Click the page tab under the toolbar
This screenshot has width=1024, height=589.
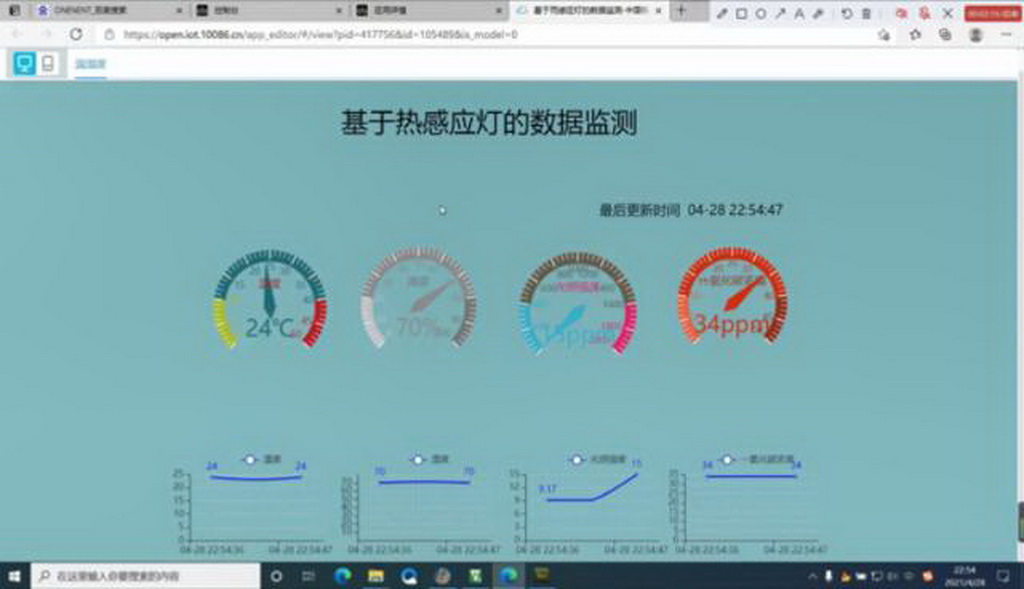click(91, 65)
